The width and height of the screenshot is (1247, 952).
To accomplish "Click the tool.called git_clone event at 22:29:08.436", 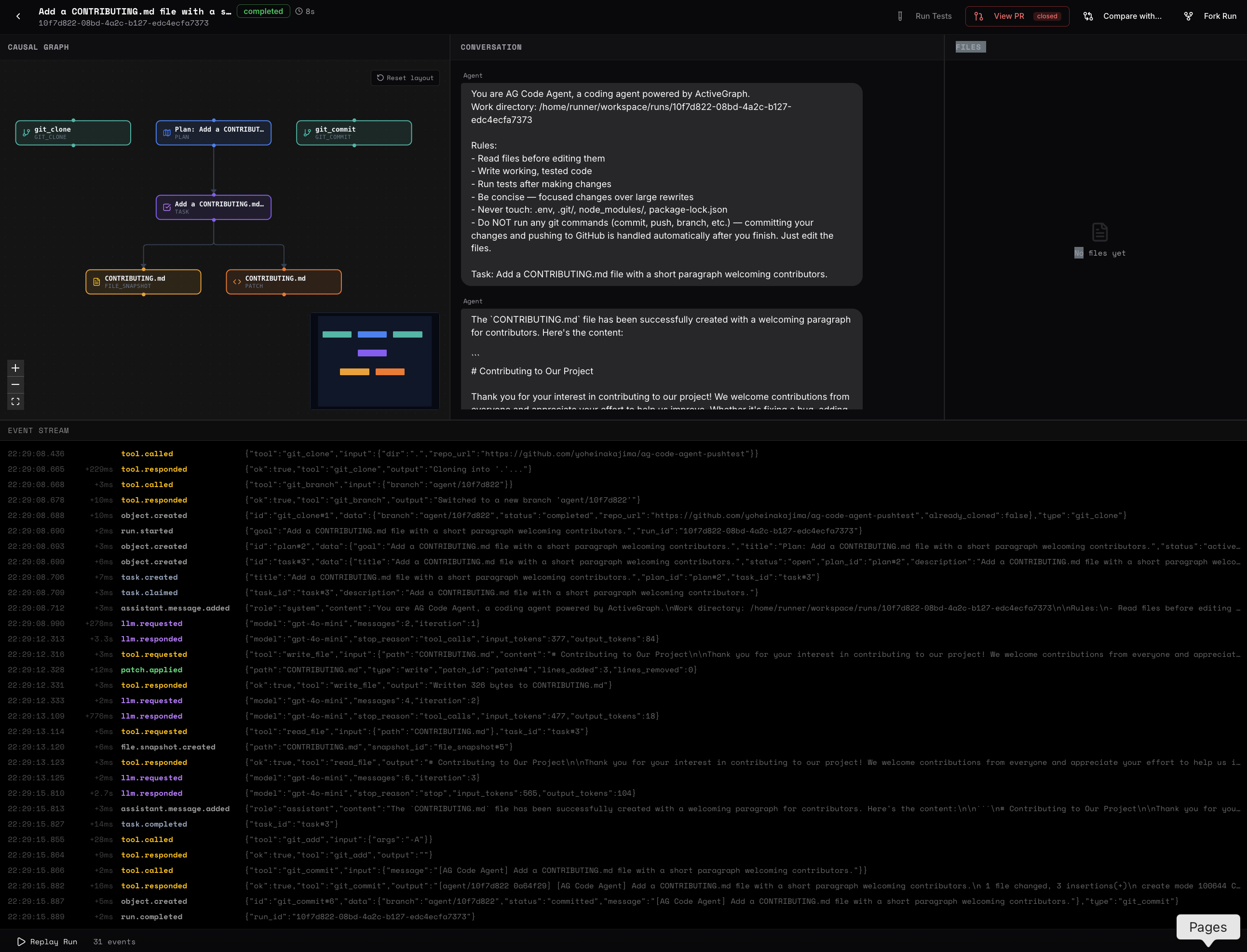I will [623, 454].
